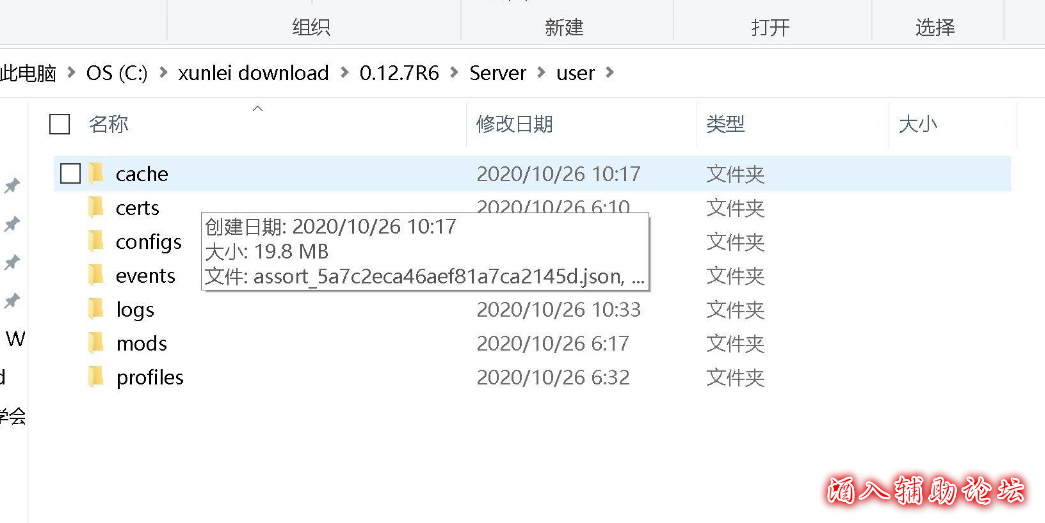Click the 组织 ribbon group label

(x=311, y=28)
